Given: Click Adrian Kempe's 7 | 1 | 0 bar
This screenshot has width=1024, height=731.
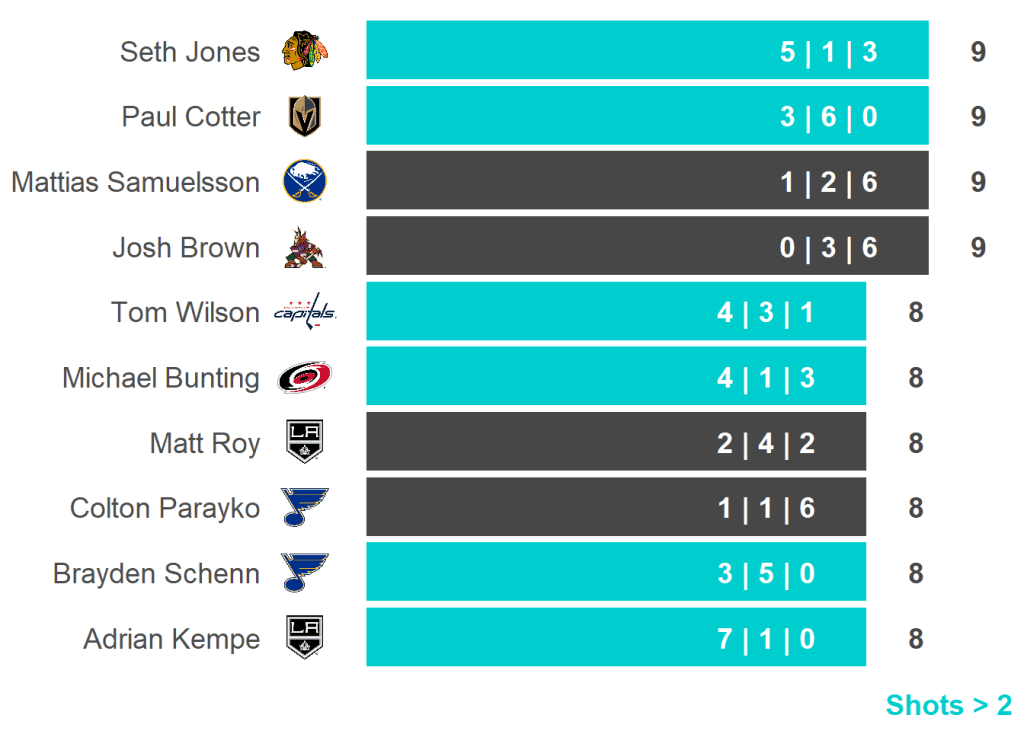Looking at the screenshot, I should 615,637.
